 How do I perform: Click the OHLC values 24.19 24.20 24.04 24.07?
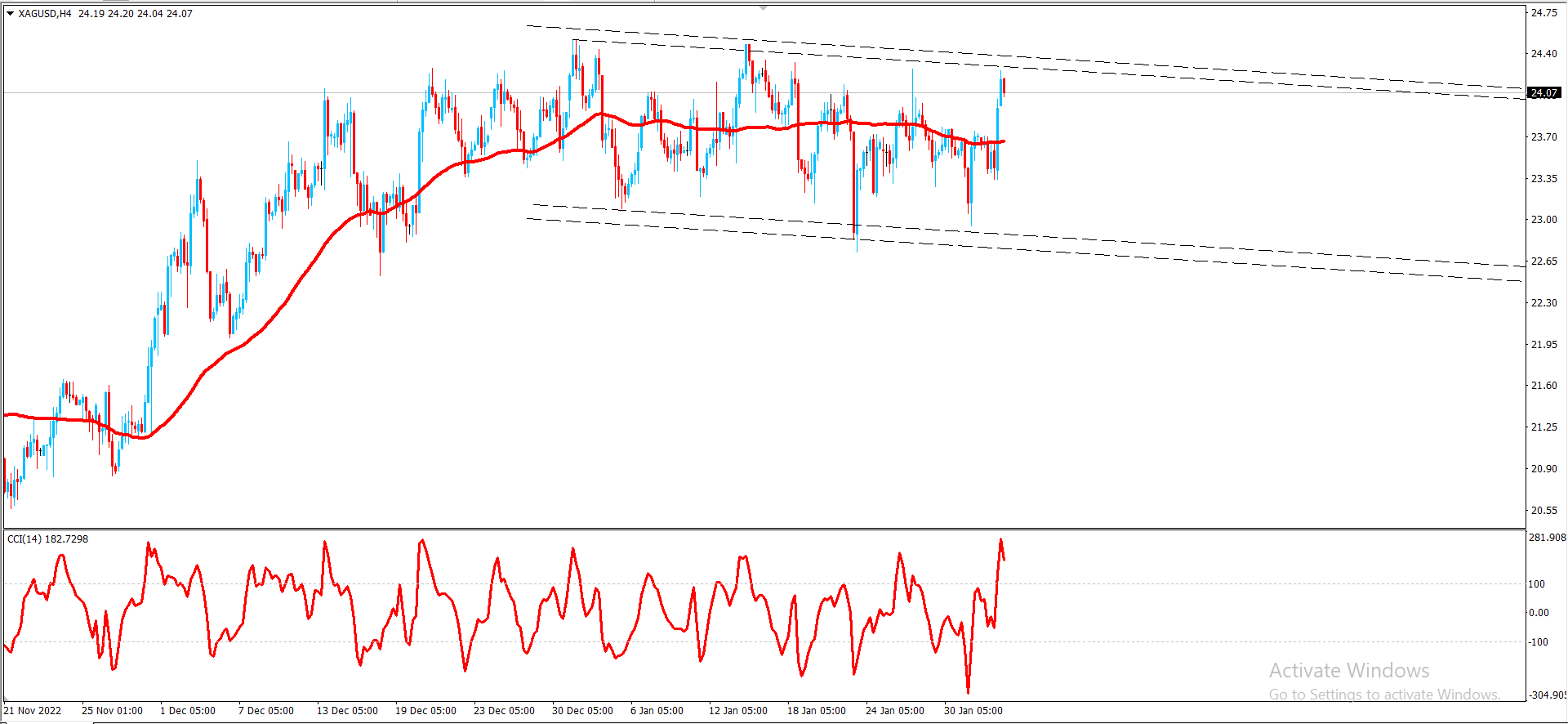point(136,14)
